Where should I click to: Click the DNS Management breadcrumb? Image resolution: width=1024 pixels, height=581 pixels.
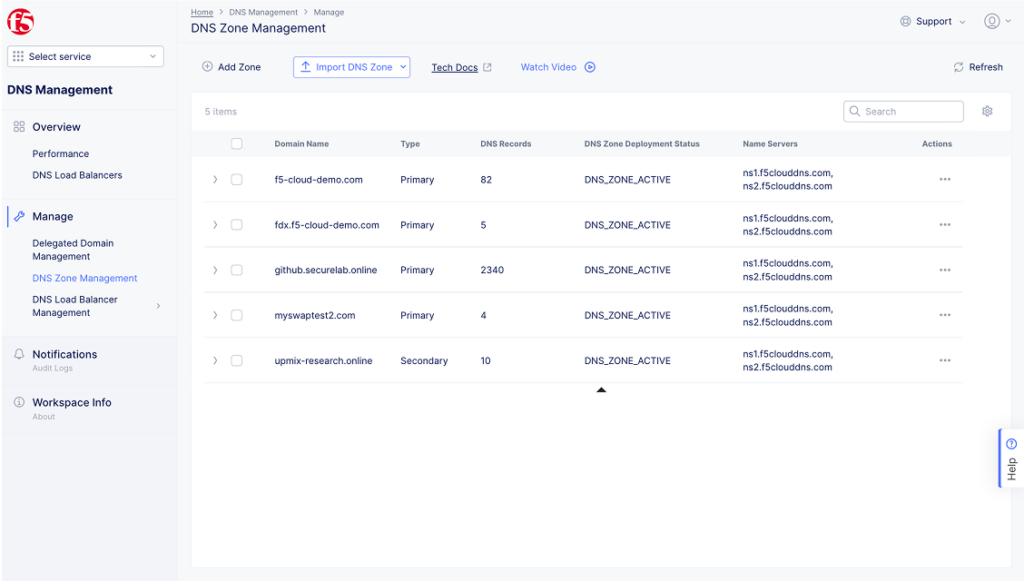[263, 12]
